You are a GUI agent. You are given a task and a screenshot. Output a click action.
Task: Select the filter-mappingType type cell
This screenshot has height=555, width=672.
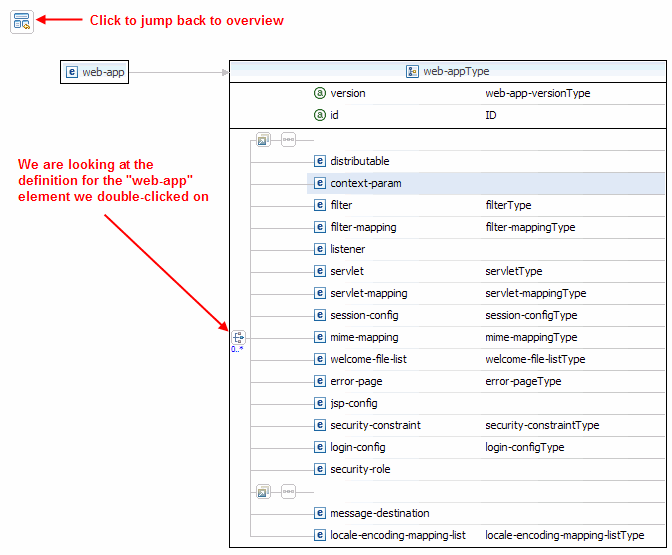point(530,227)
